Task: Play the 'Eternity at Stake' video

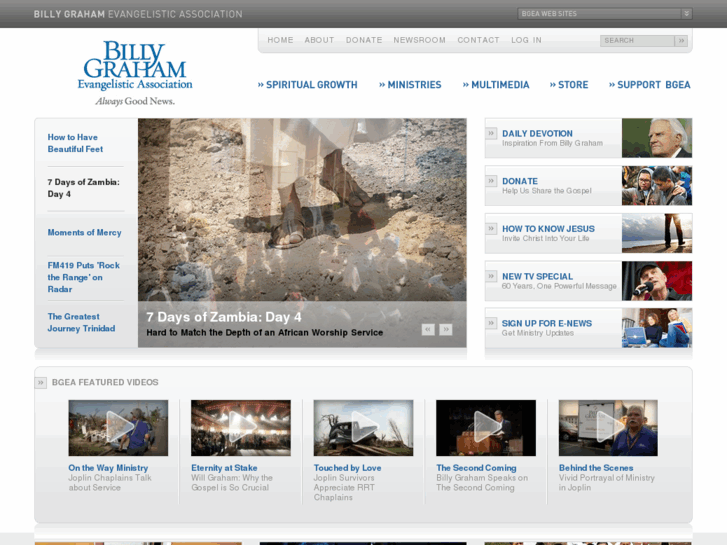Action: point(241,428)
